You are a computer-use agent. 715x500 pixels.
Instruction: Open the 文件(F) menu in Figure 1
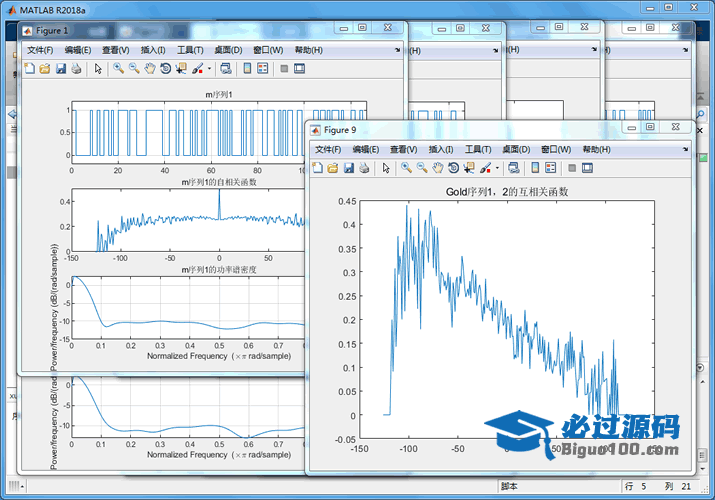click(x=40, y=50)
